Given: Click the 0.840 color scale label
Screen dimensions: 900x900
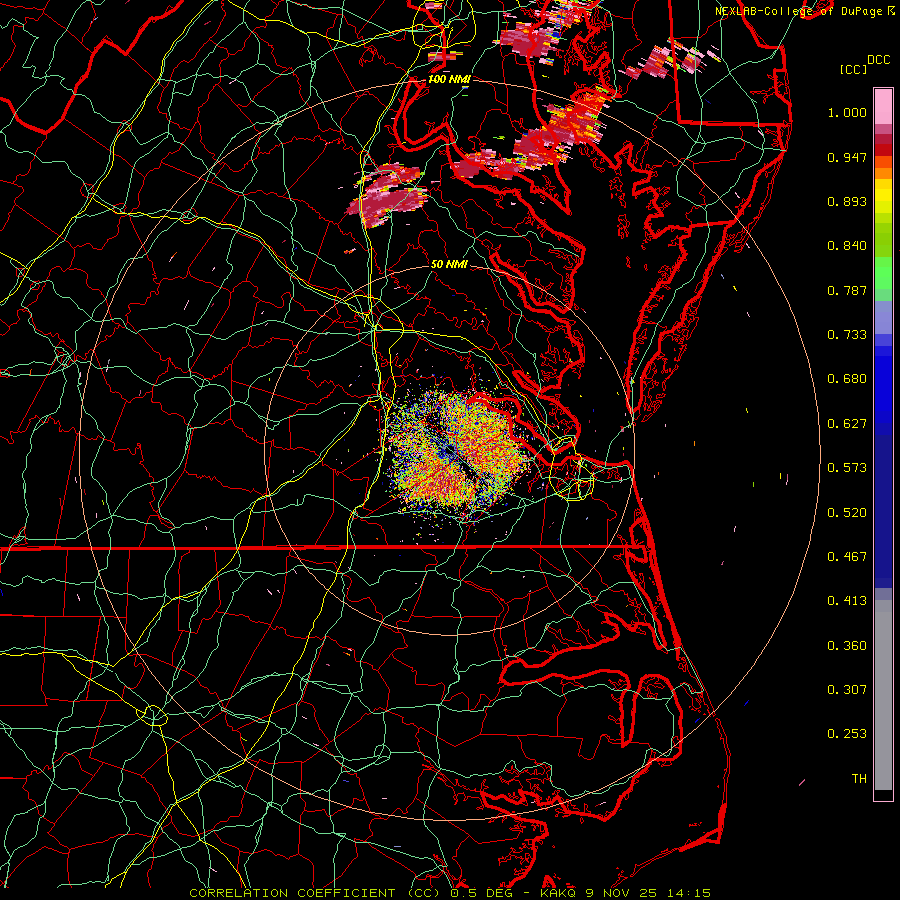Looking at the screenshot, I should pos(847,246).
